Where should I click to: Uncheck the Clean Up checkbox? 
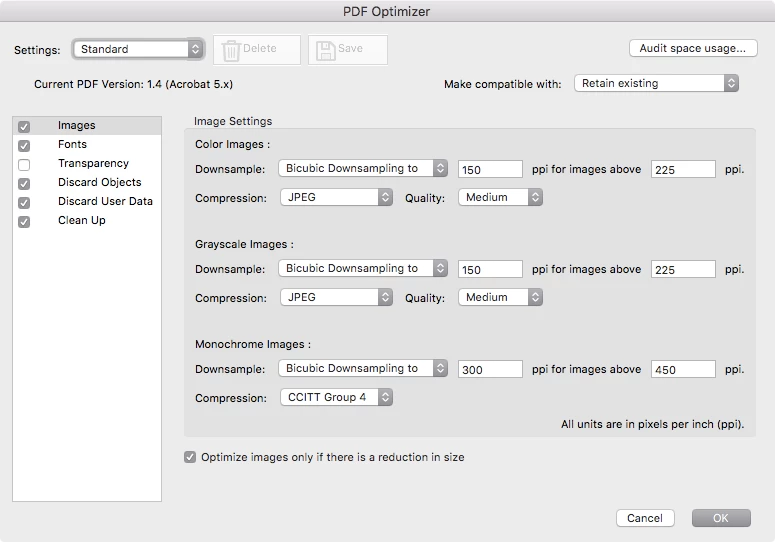pyautogui.click(x=24, y=222)
